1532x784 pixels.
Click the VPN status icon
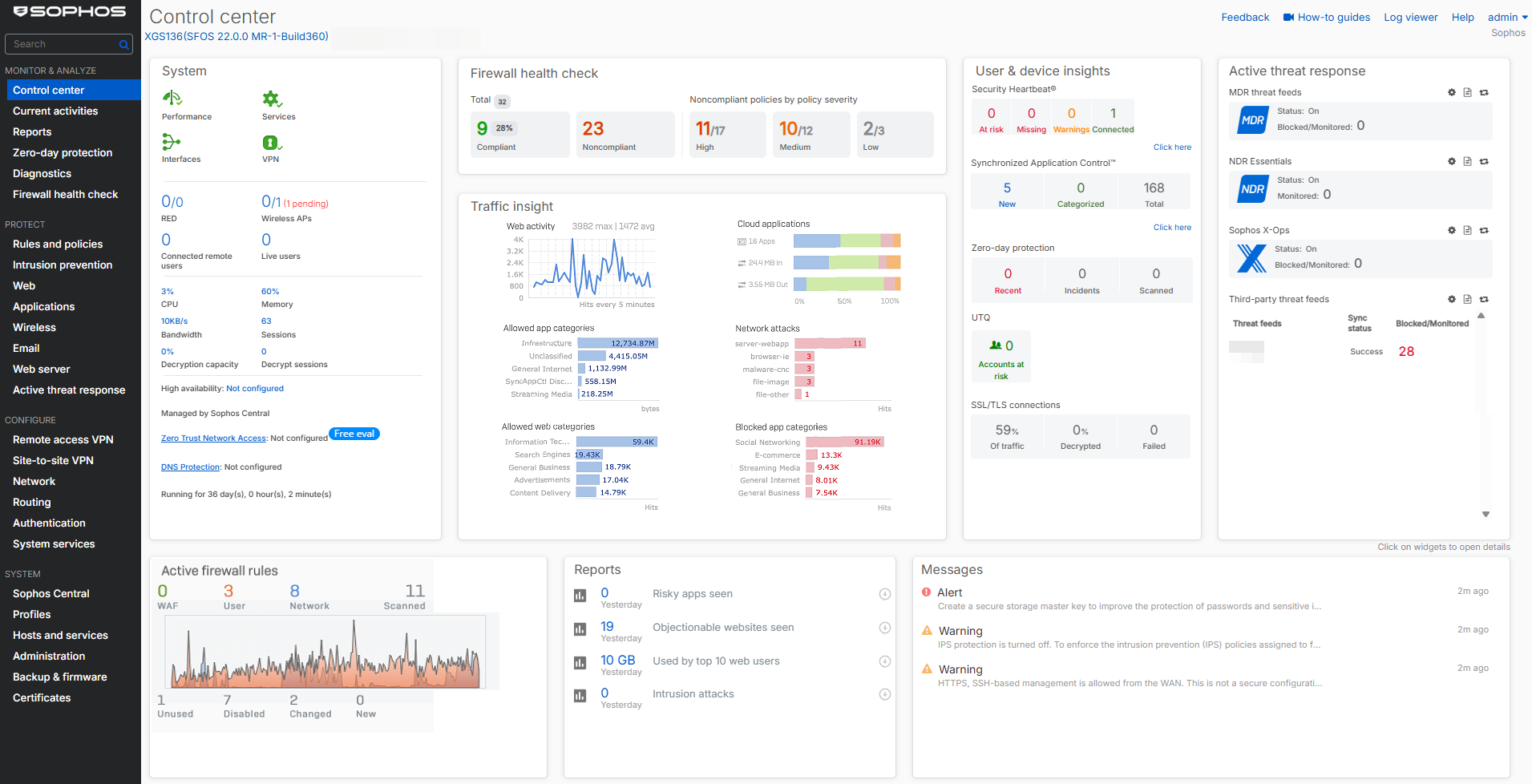click(x=272, y=142)
